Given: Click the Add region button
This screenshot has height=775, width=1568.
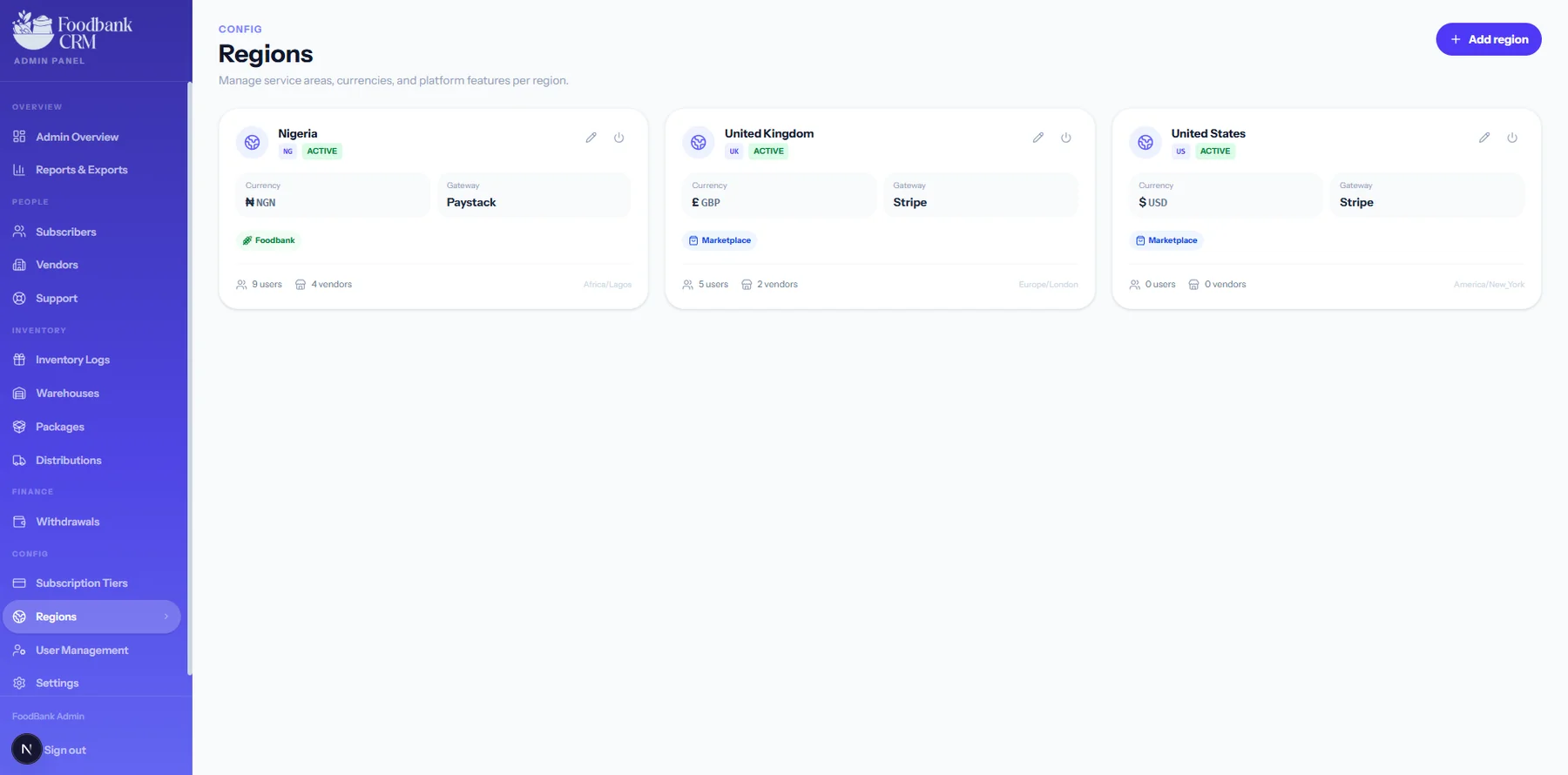Looking at the screenshot, I should (x=1488, y=39).
